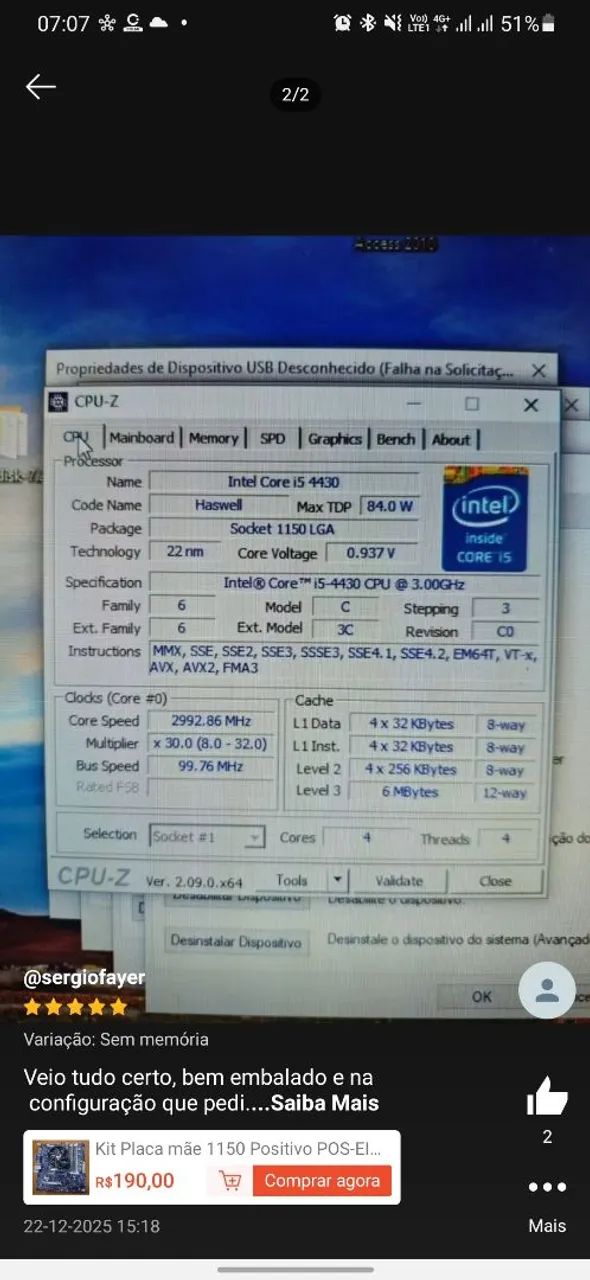Image resolution: width=590 pixels, height=1280 pixels.
Task: Click the Validate button
Action: [399, 881]
